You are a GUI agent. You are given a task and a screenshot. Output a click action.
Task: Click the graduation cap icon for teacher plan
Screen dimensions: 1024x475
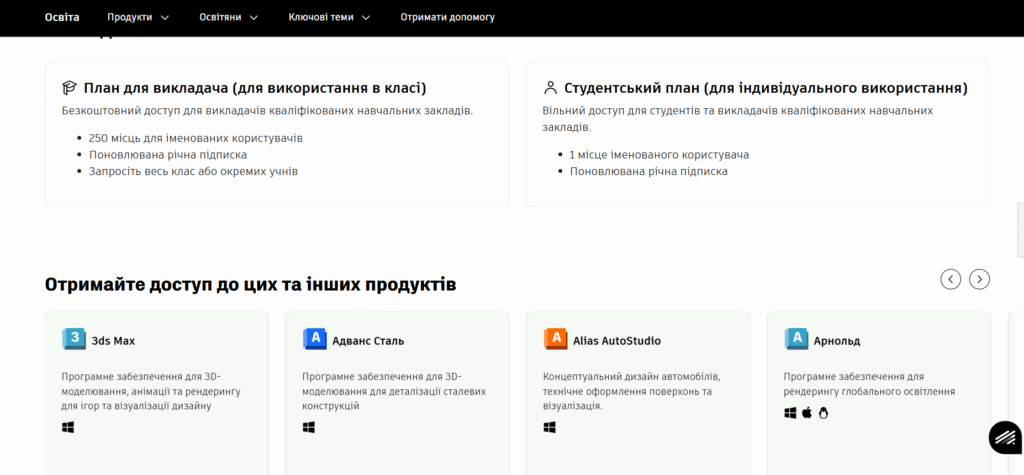(69, 88)
